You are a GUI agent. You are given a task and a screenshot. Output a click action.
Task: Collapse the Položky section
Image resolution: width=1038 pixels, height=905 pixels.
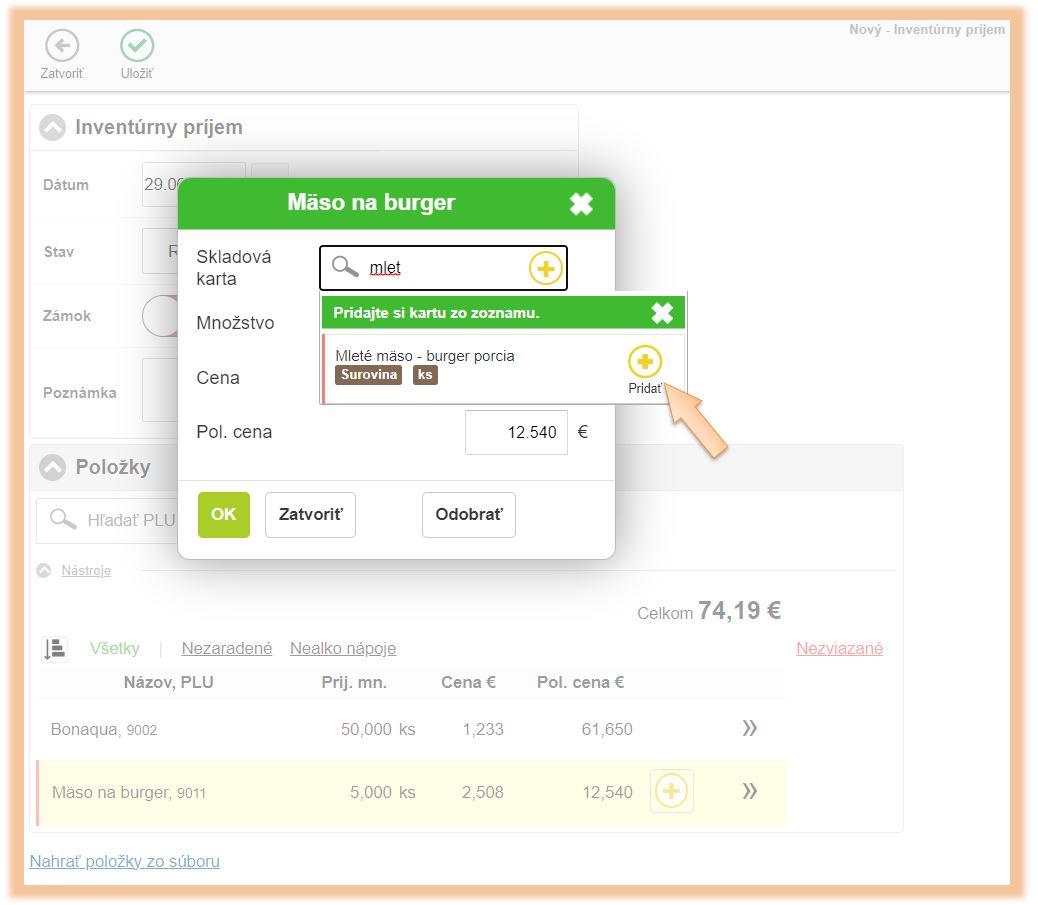click(52, 467)
